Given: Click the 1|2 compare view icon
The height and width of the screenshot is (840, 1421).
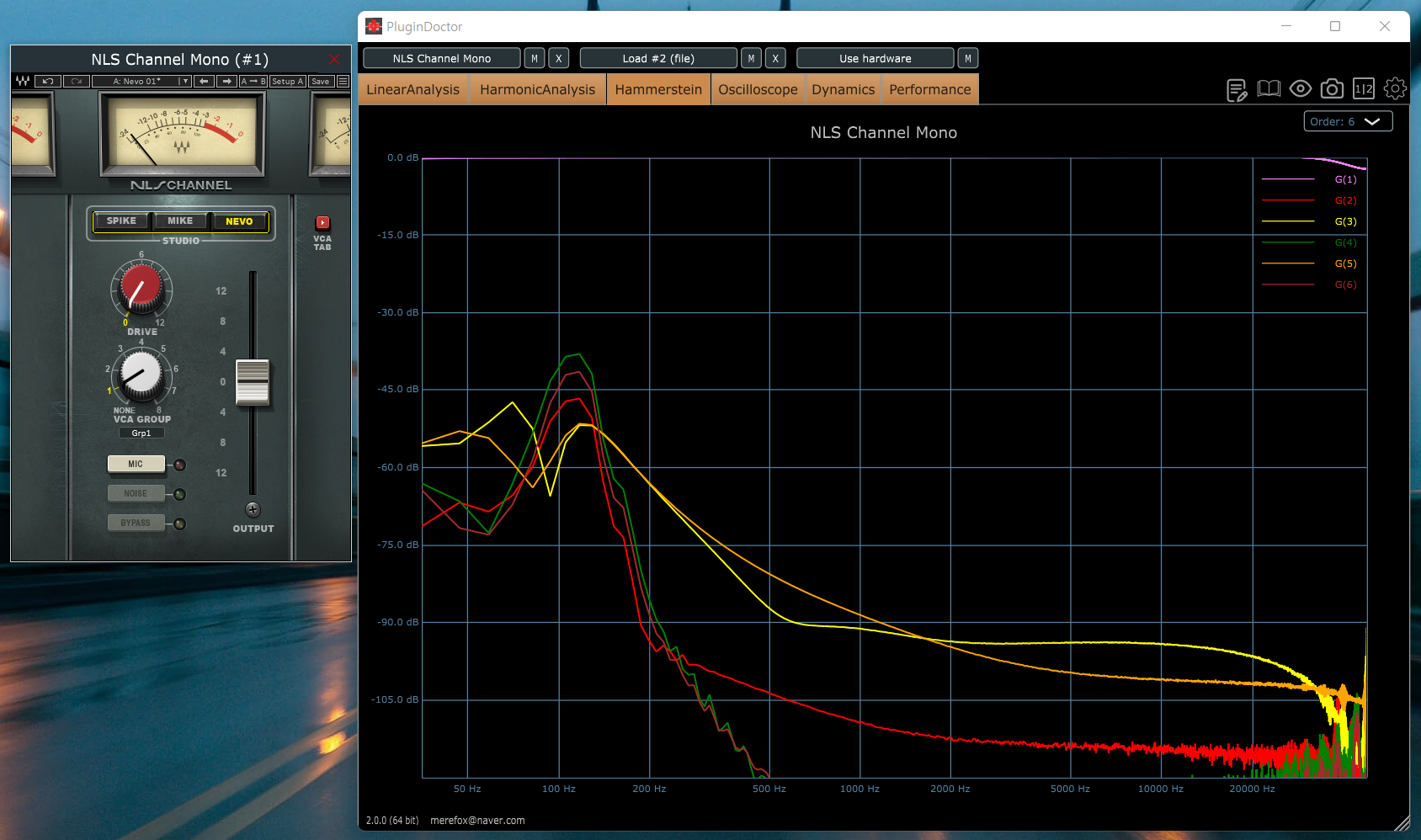Looking at the screenshot, I should coord(1364,88).
